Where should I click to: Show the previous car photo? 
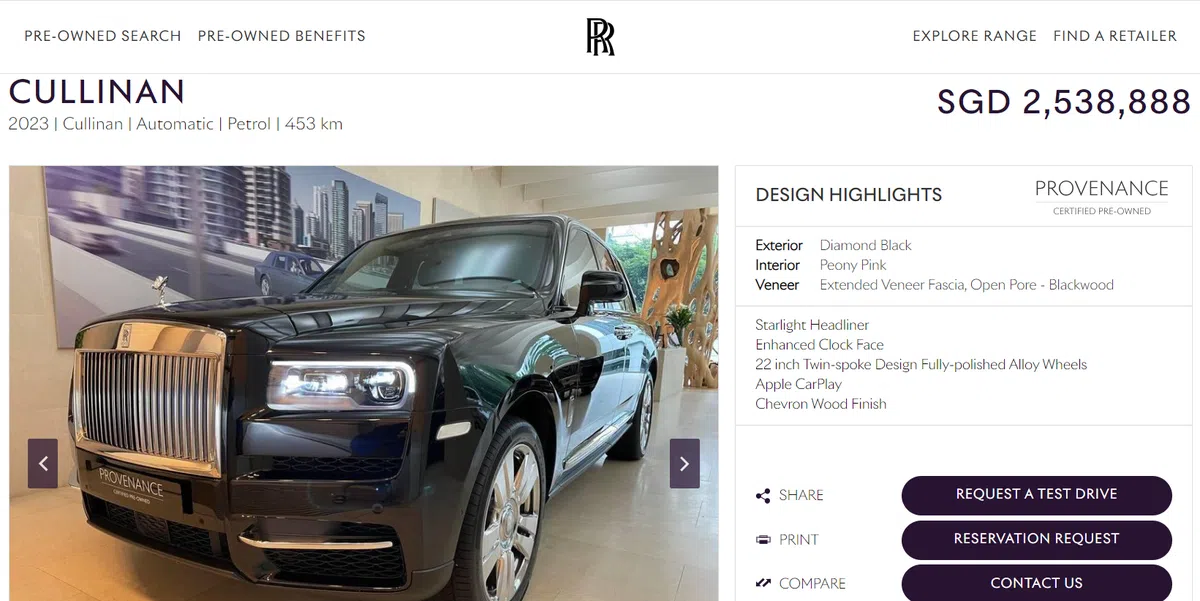[x=43, y=464]
